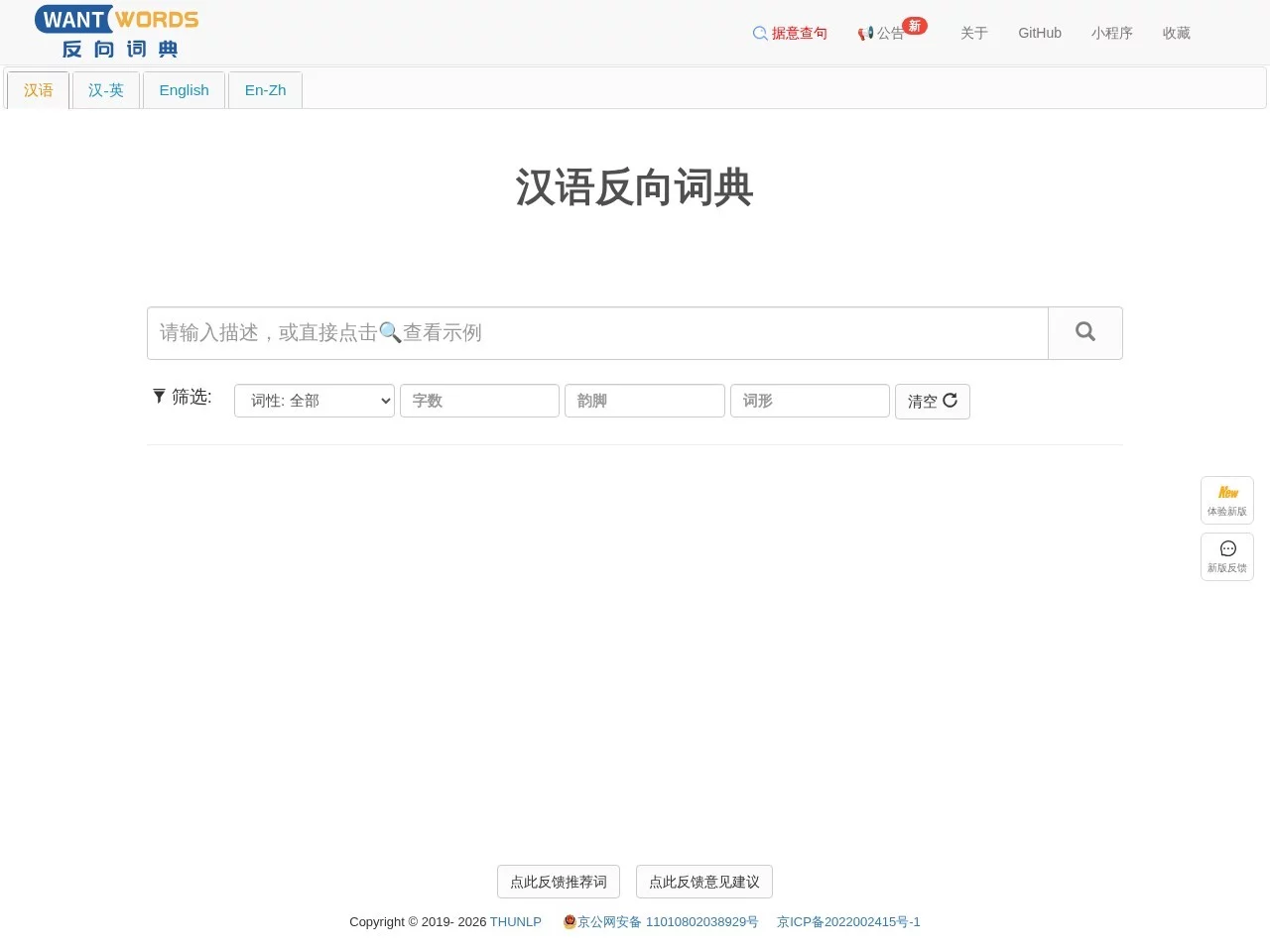Image resolution: width=1270 pixels, height=952 pixels.
Task: Click the 韵脚 rhyme filter input field
Action: pos(644,401)
